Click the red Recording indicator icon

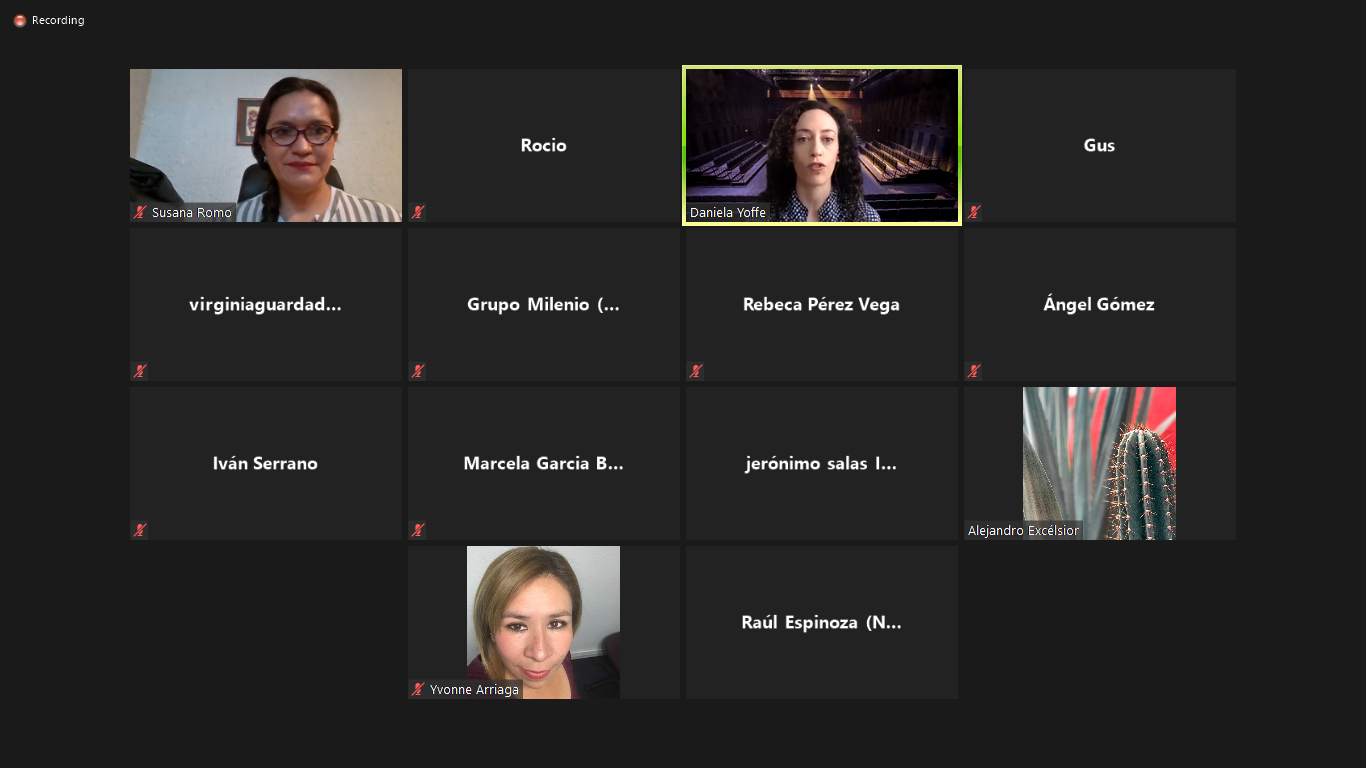click(20, 21)
